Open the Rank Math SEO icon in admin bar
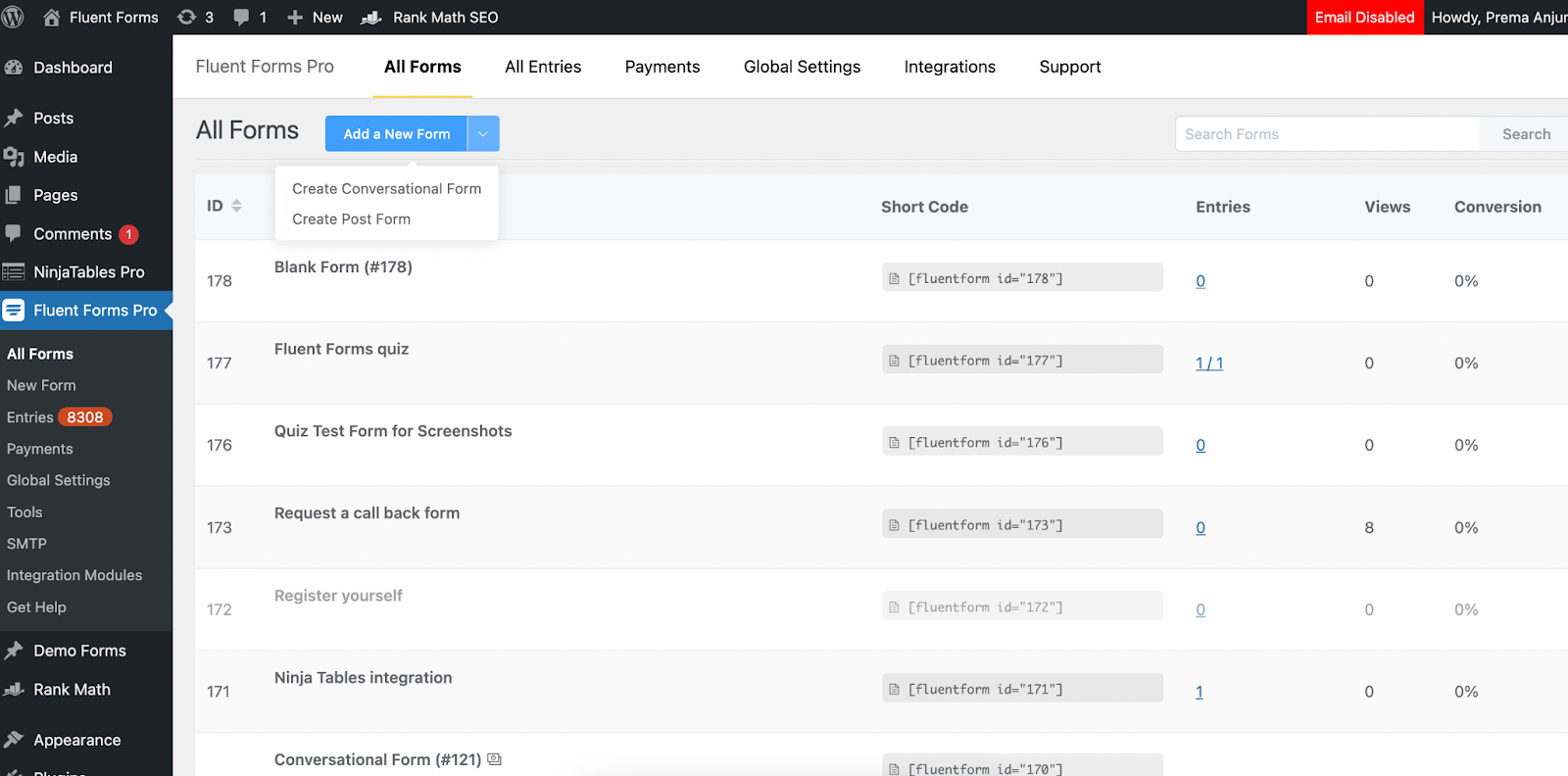The image size is (1568, 776). pos(371,18)
